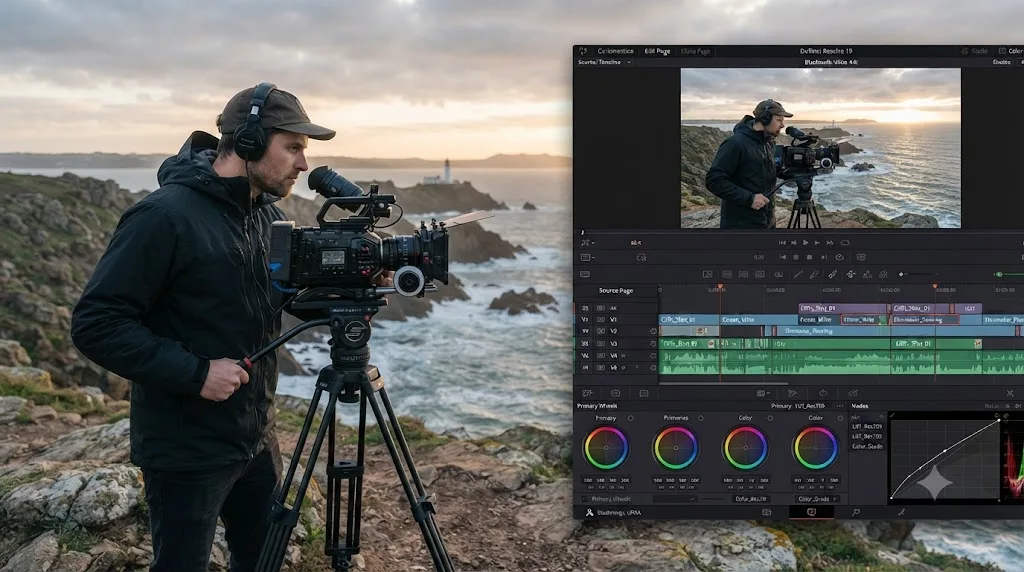Click the Color_Rec709 field below the third wheel

[x=750, y=499]
